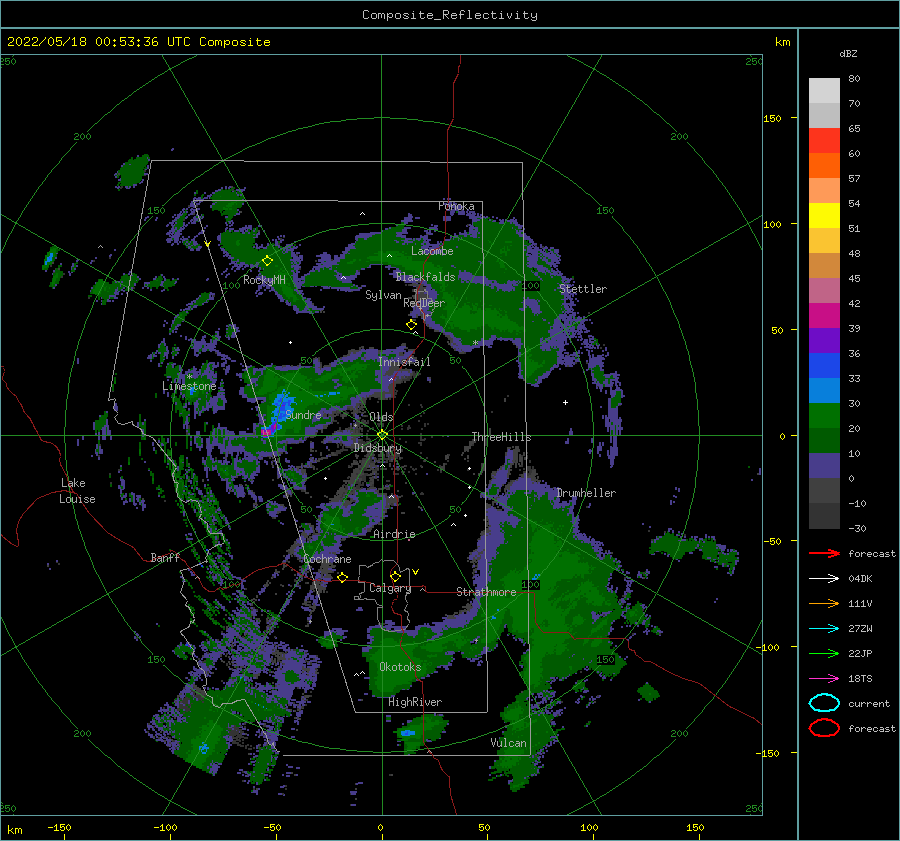Click the Sylvan label
This screenshot has height=841, width=900.
(383, 295)
